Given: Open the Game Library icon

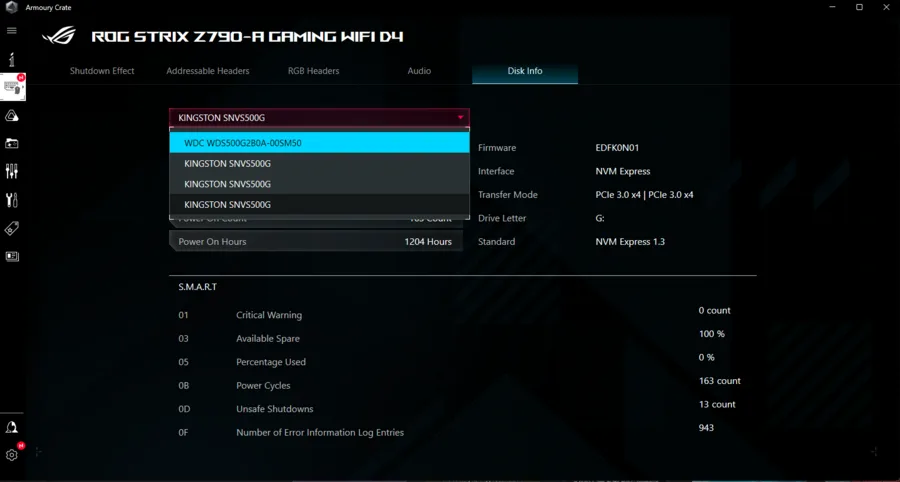Looking at the screenshot, I should click(x=11, y=143).
